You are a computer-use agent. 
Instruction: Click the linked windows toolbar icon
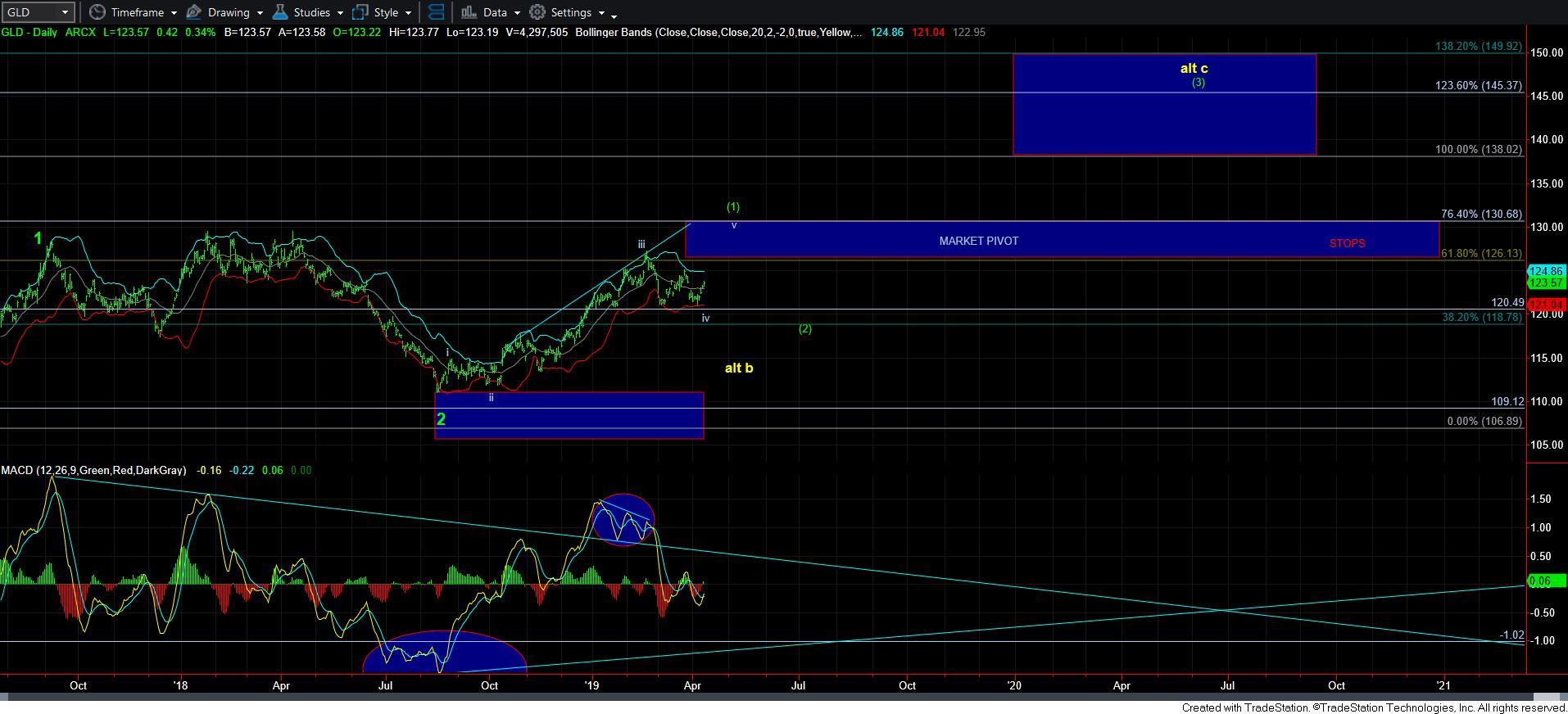[x=437, y=12]
